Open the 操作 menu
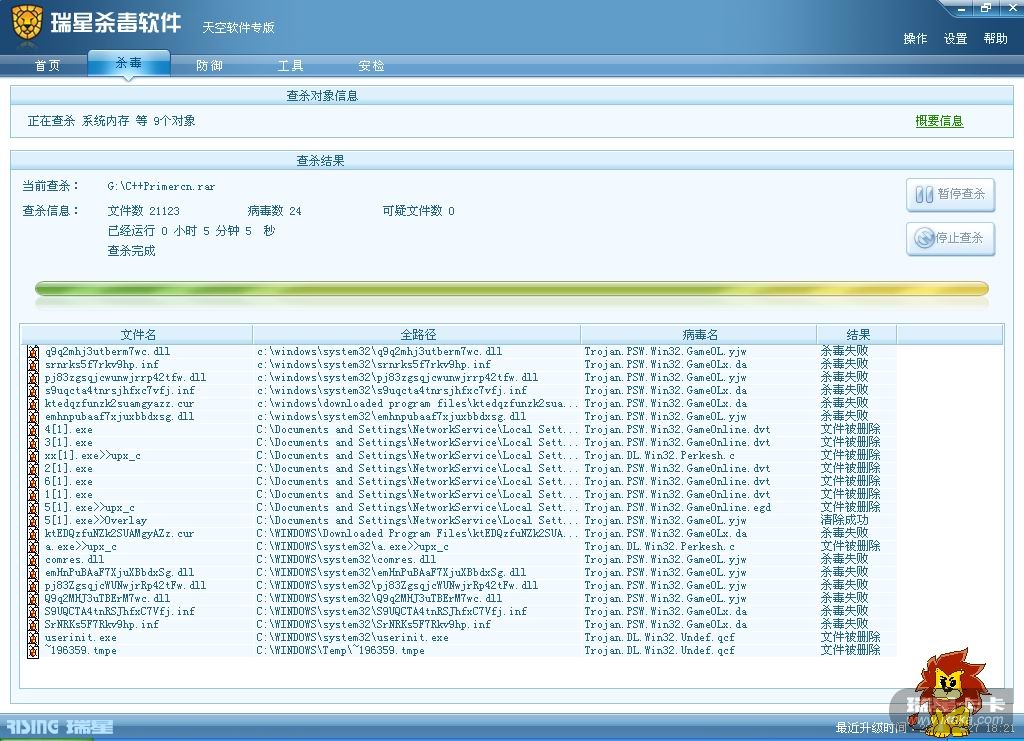This screenshot has height=741, width=1024. [915, 39]
